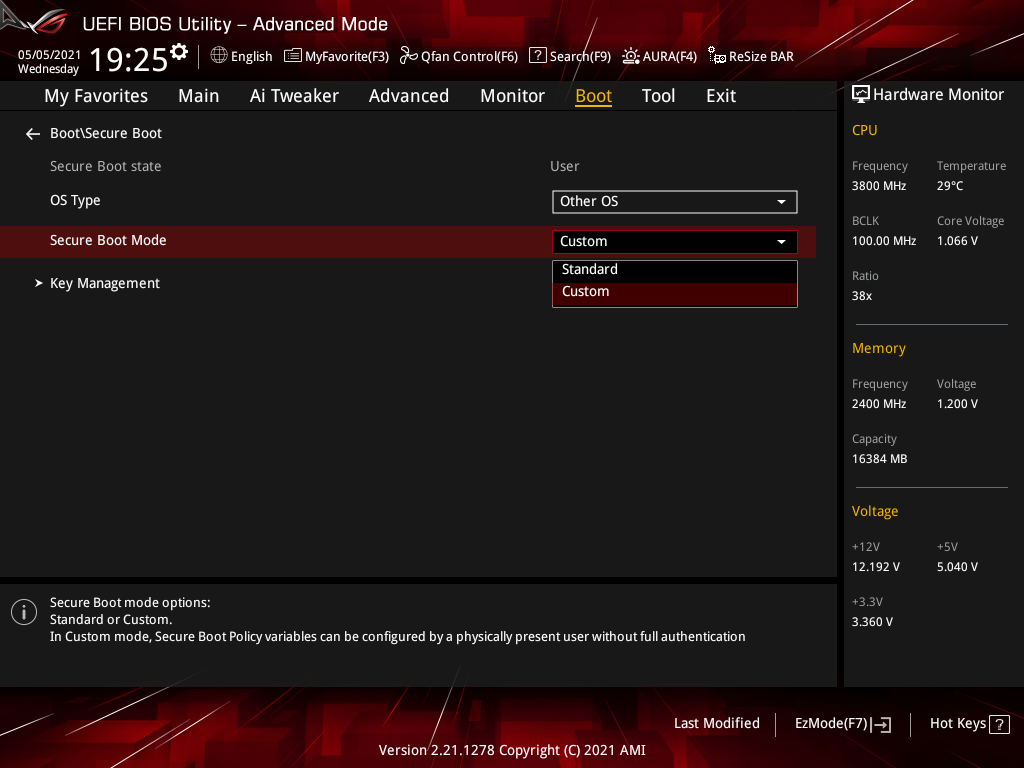This screenshot has height=768, width=1024.
Task: Click the 3.360 V reading
Action: (872, 622)
